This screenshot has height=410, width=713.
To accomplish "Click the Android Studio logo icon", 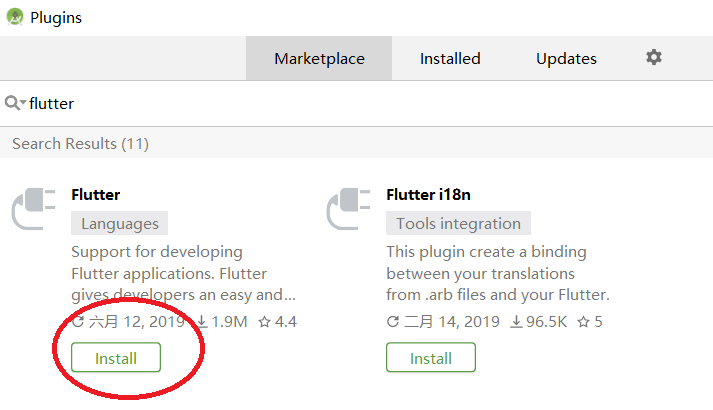I will tap(15, 17).
